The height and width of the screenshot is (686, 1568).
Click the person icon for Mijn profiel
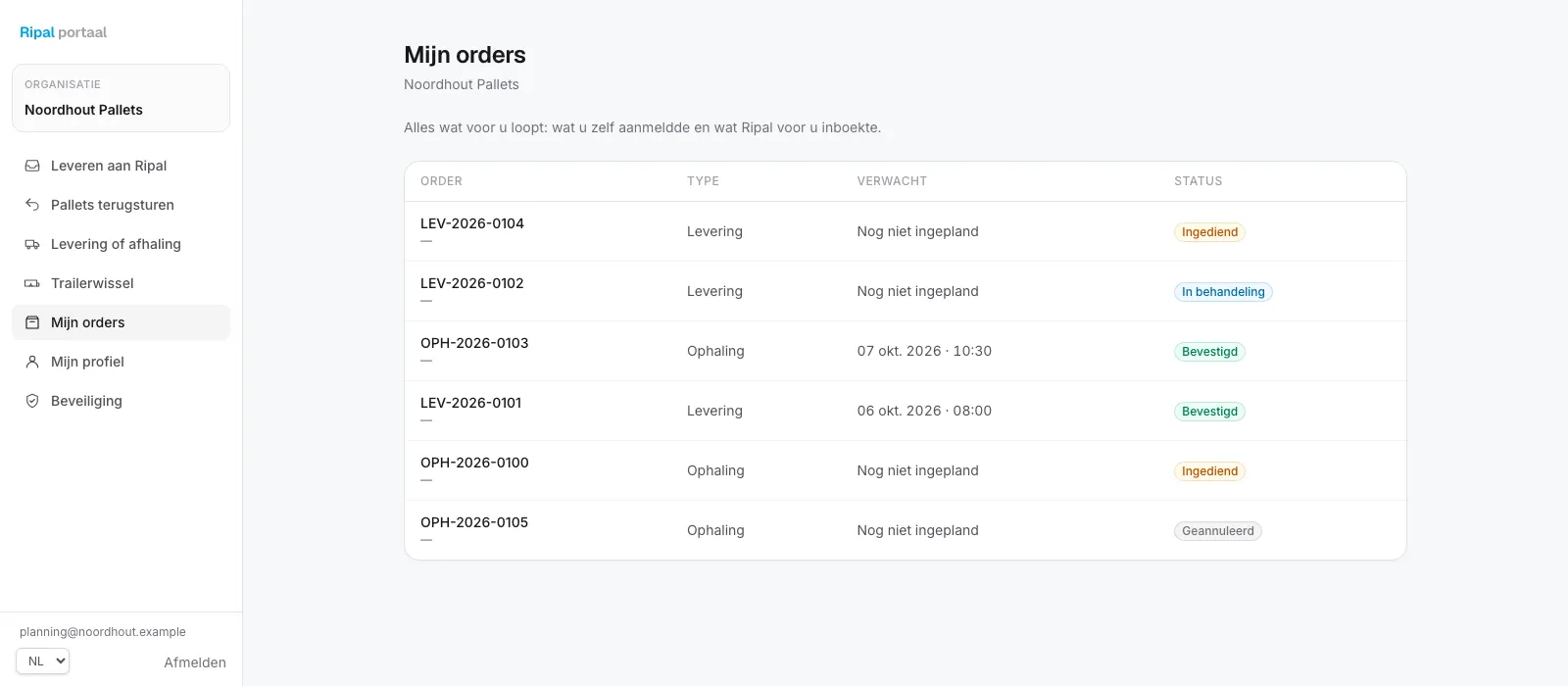coord(32,362)
